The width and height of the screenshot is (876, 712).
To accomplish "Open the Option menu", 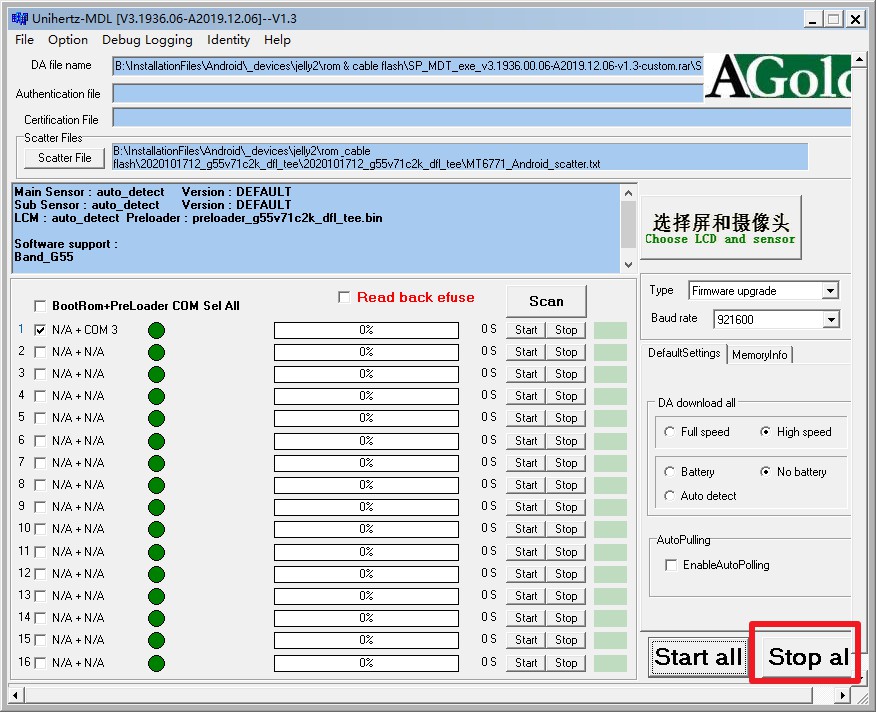I will 68,40.
